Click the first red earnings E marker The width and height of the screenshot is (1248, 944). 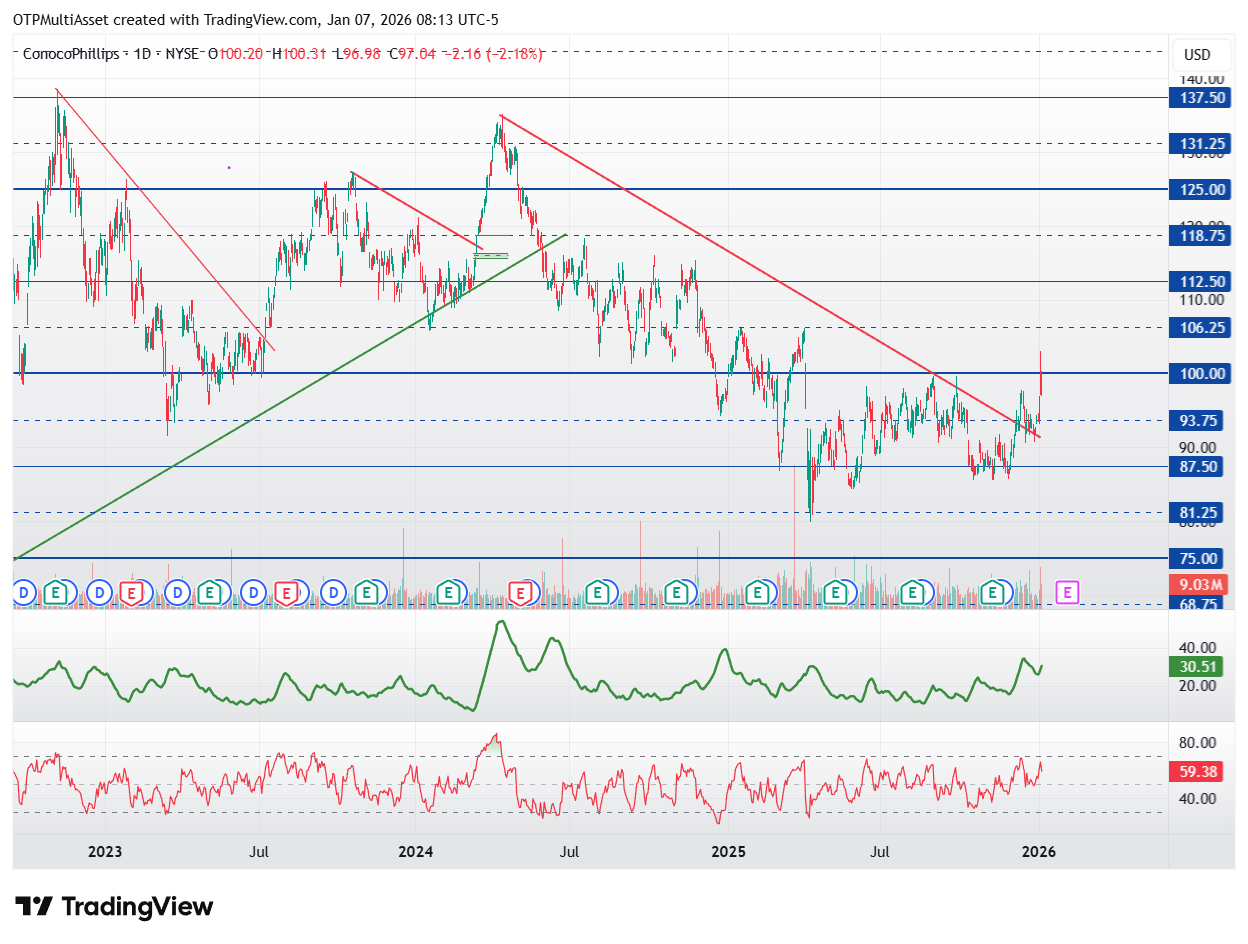click(131, 593)
